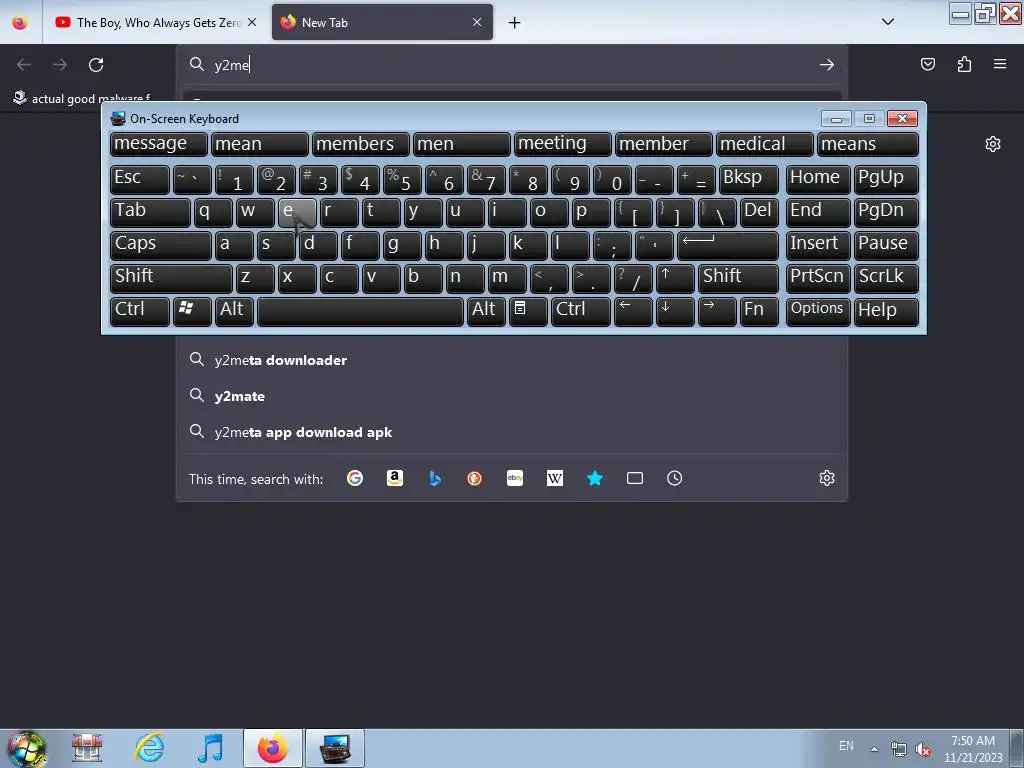
Task: Open Firefox extensions puzzle icon
Action: pos(964,64)
